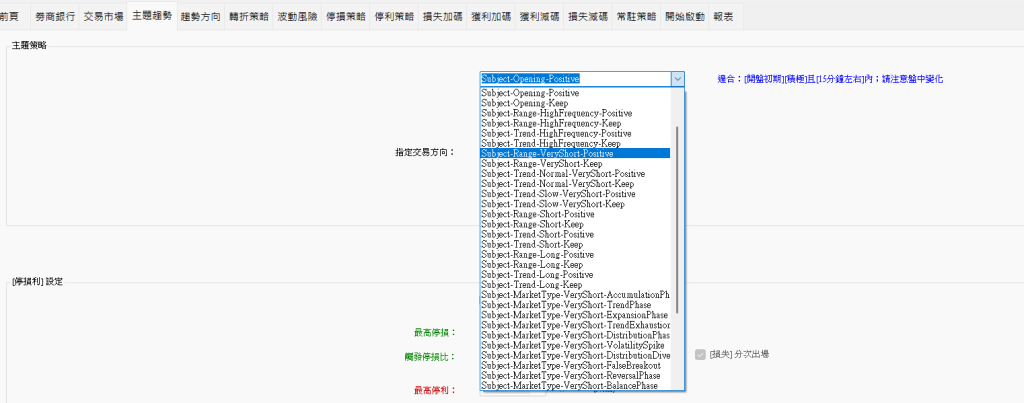Return to the 前頁 tab
This screenshot has height=403, width=1024.
(x=10, y=17)
